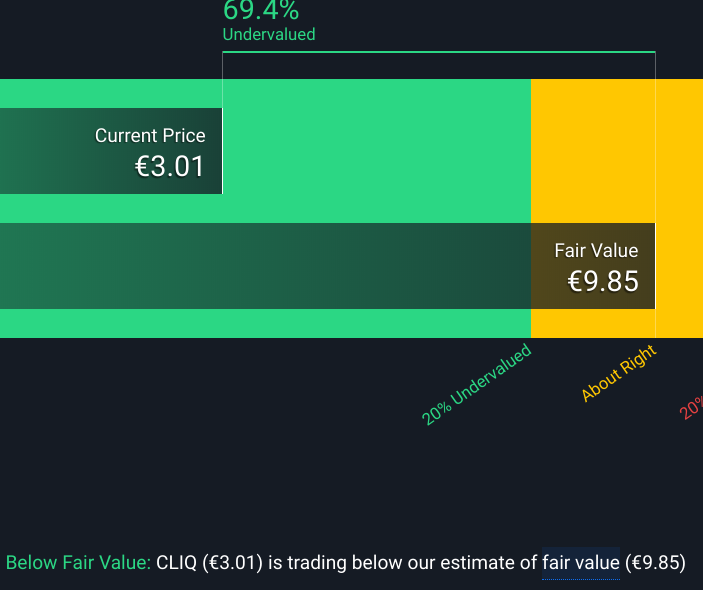Viewport: 703px width, 590px height.
Task: Click the yellow "About Right" axis label
Action: point(618,373)
